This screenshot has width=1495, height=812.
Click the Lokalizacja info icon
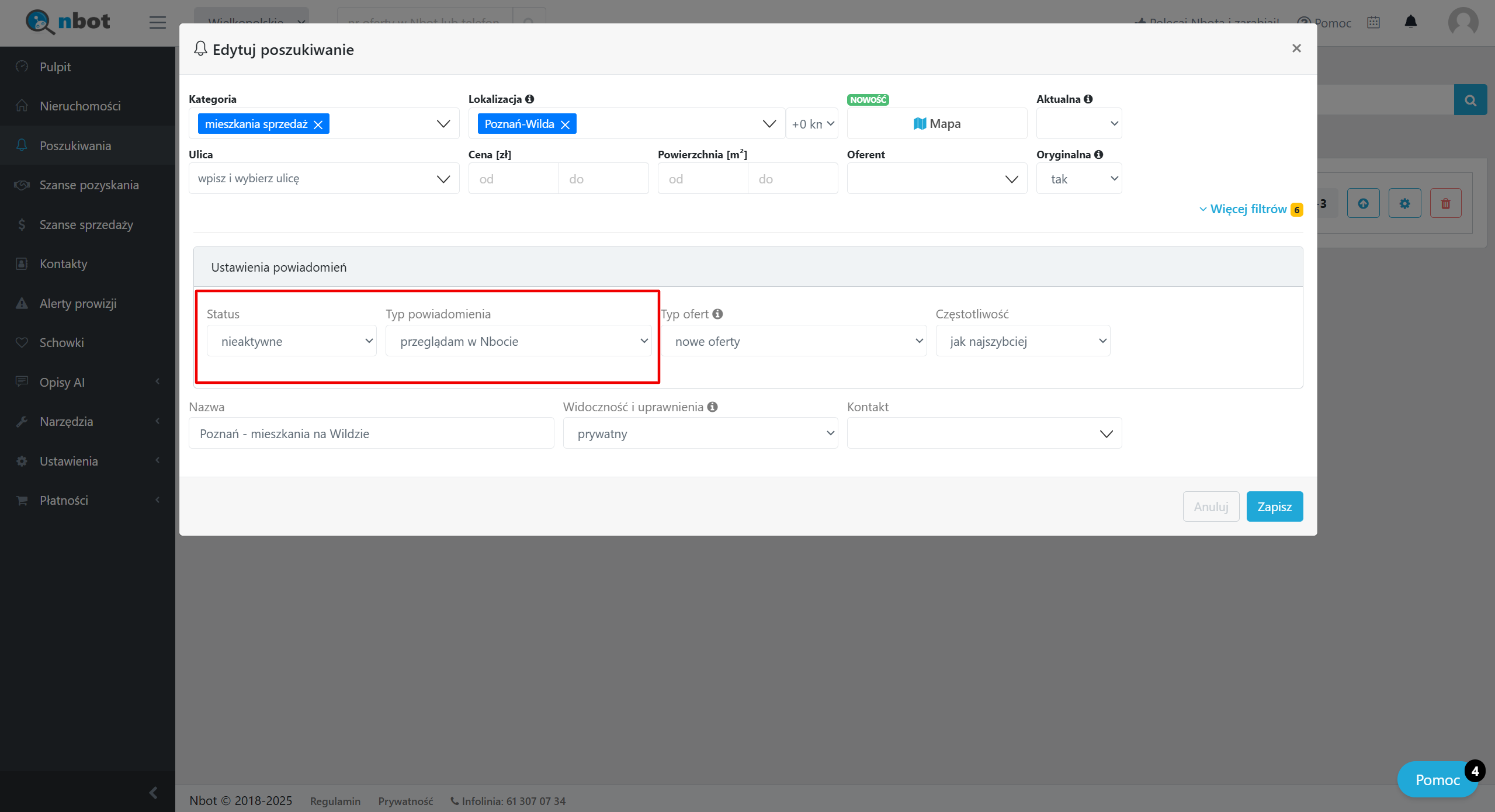pos(529,99)
